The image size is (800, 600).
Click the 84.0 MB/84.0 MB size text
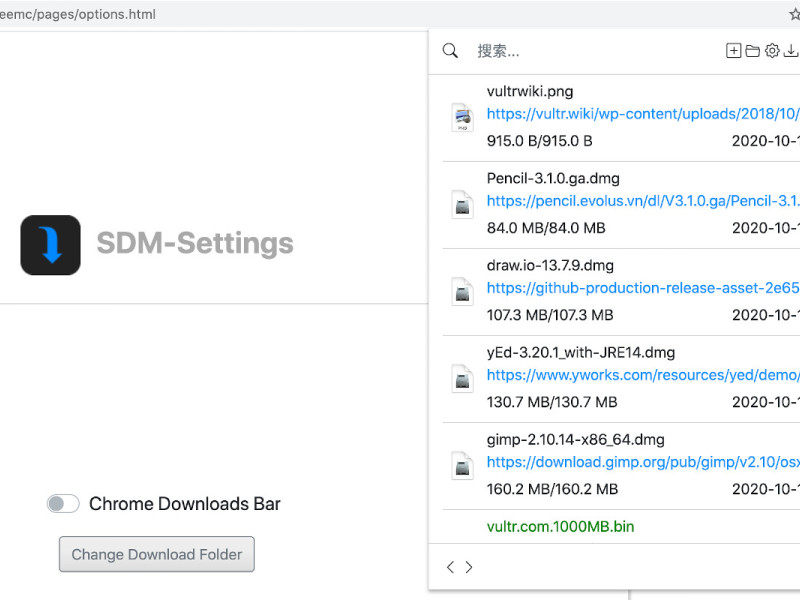[546, 228]
